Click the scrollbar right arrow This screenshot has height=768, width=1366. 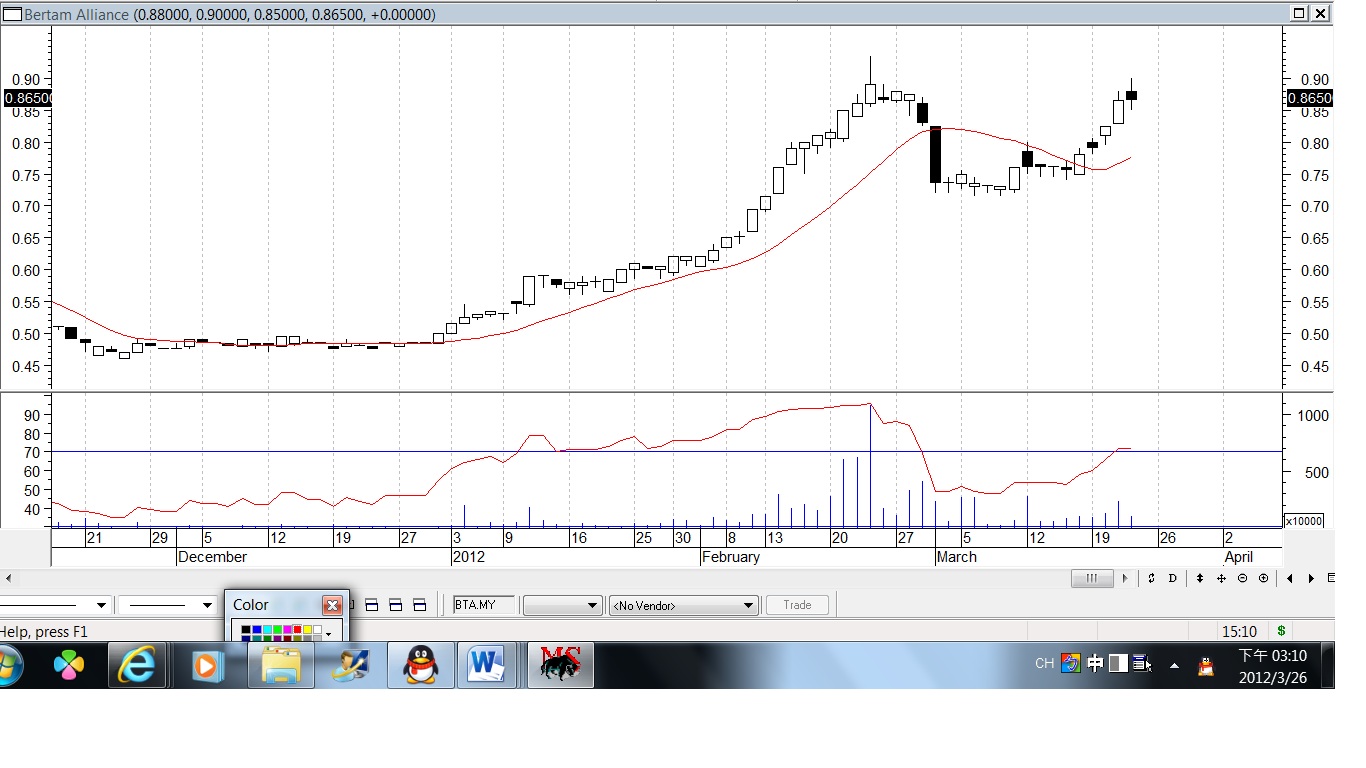(1125, 578)
